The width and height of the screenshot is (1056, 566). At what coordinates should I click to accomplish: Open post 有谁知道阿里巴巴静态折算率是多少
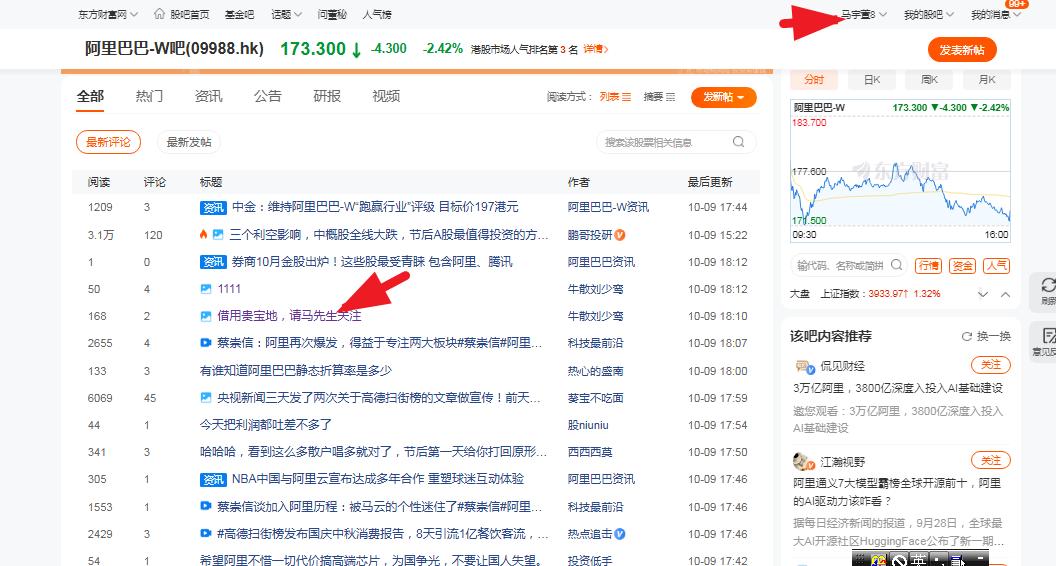point(296,371)
